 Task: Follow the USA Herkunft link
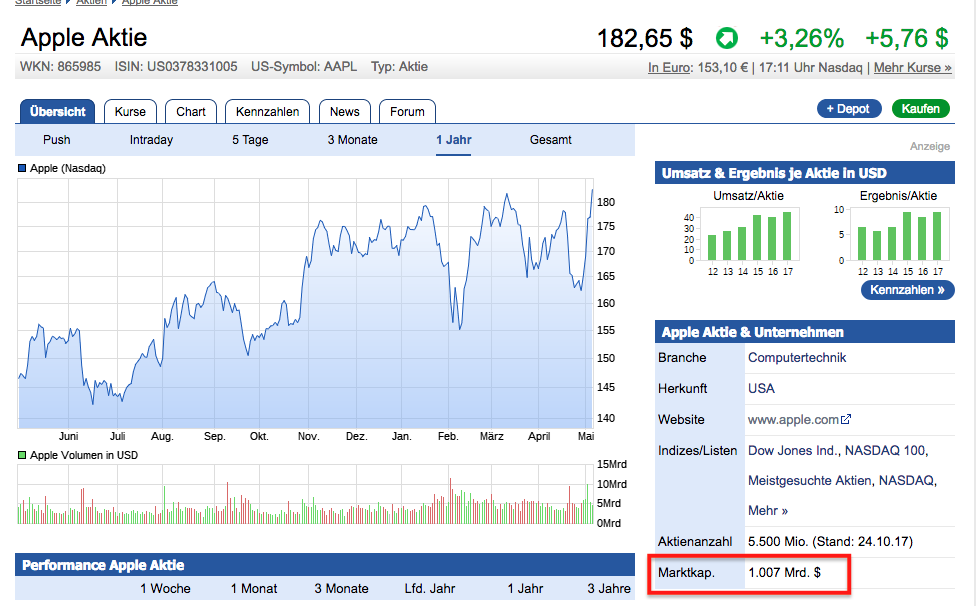point(761,388)
